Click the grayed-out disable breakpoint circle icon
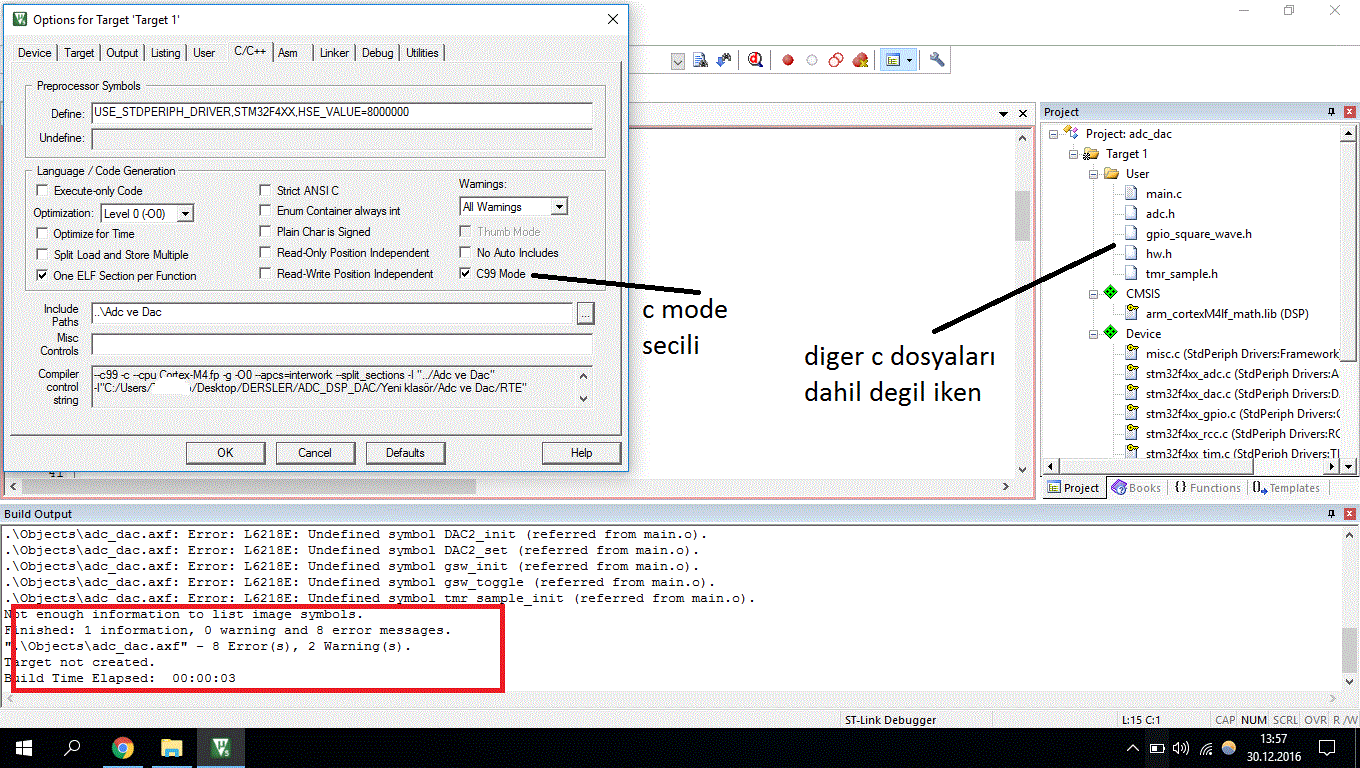The width and height of the screenshot is (1360, 768). point(812,60)
